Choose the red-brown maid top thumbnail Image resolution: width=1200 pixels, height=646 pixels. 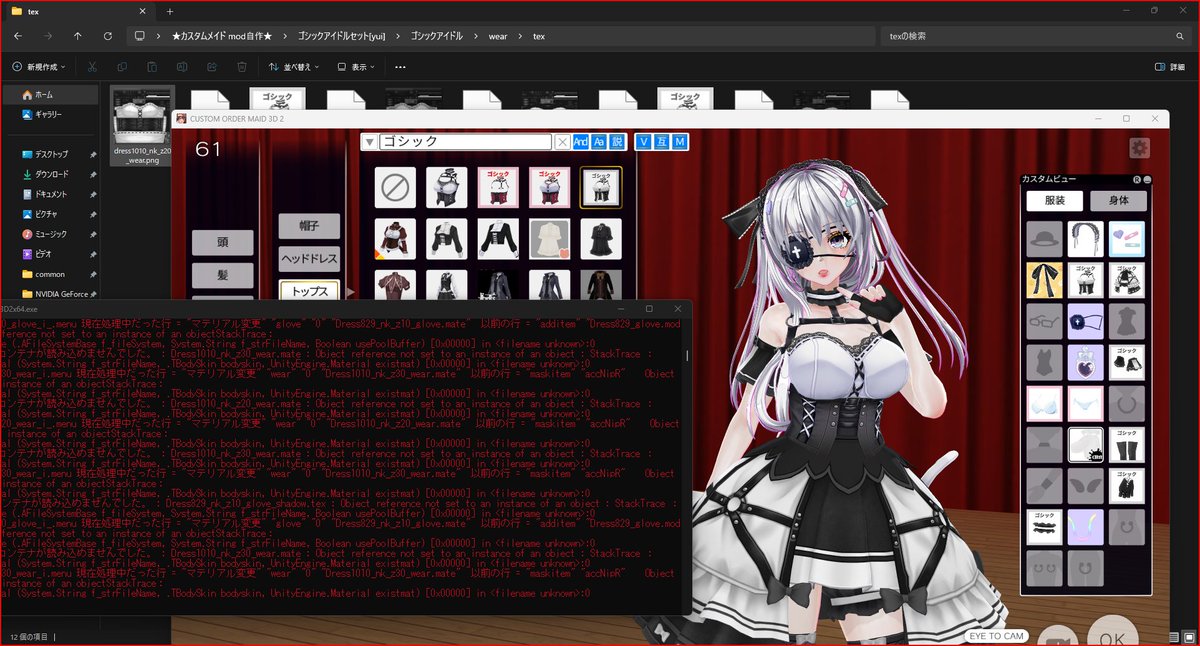click(395, 238)
